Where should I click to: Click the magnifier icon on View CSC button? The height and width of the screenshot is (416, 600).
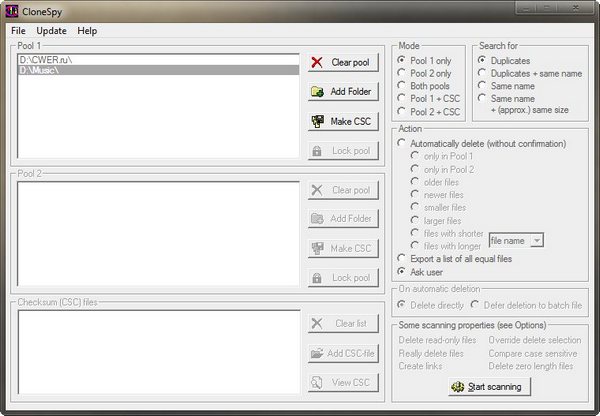317,382
